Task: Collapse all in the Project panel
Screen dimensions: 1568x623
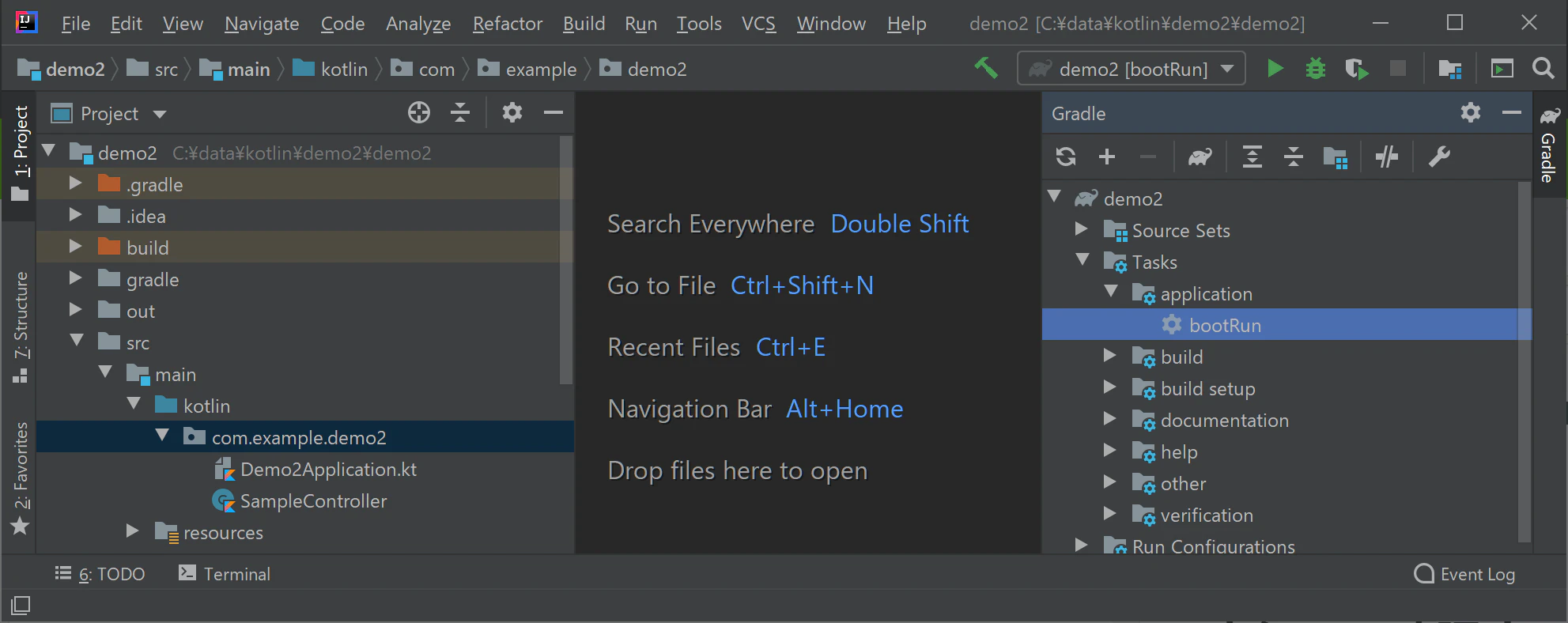Action: click(x=460, y=113)
